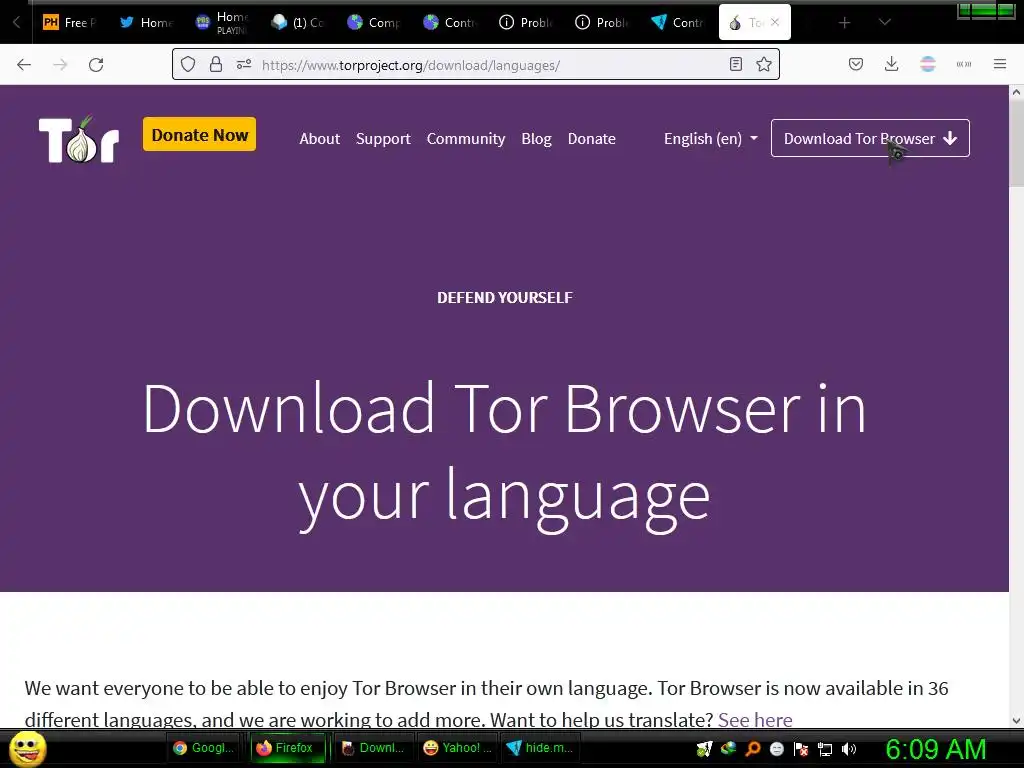Open the Yahoo! taskbar window

[457, 748]
